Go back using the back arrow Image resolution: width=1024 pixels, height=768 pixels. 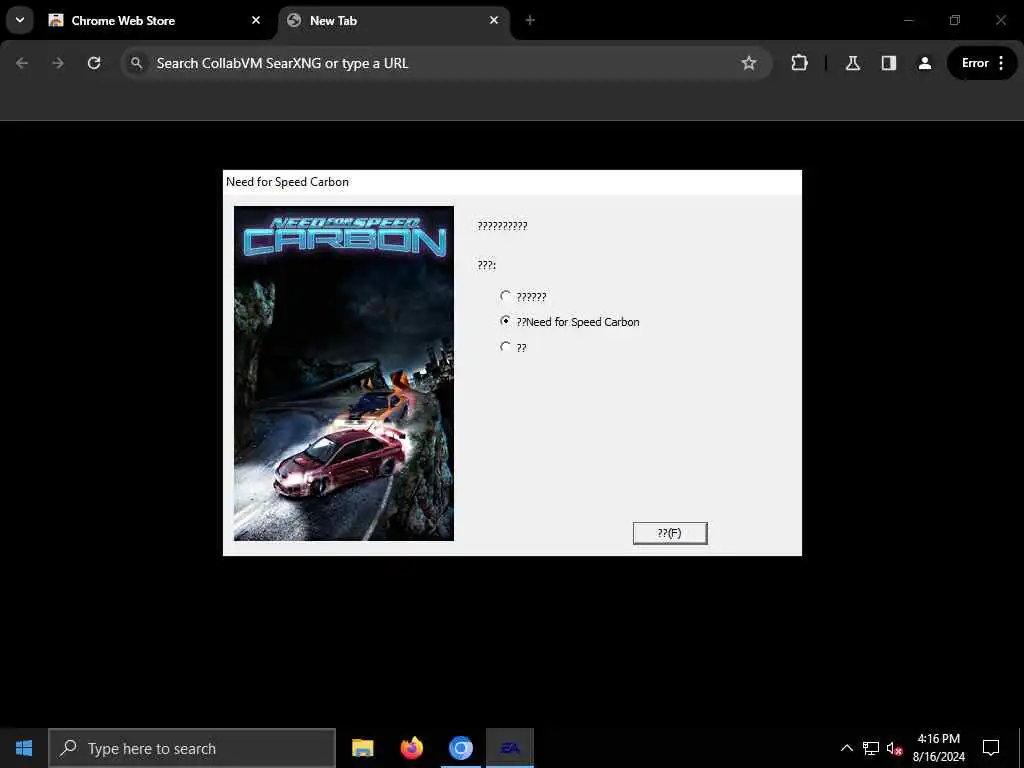pyautogui.click(x=22, y=63)
